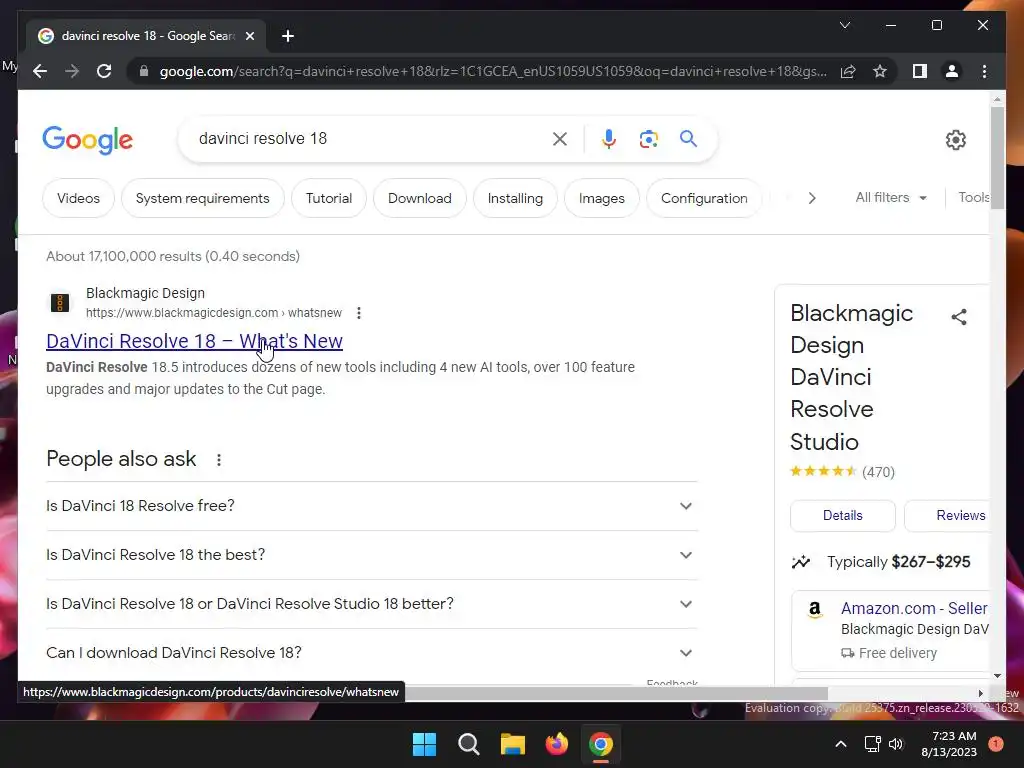Select the System requirements filter chip
This screenshot has width=1024, height=768.
pos(202,198)
